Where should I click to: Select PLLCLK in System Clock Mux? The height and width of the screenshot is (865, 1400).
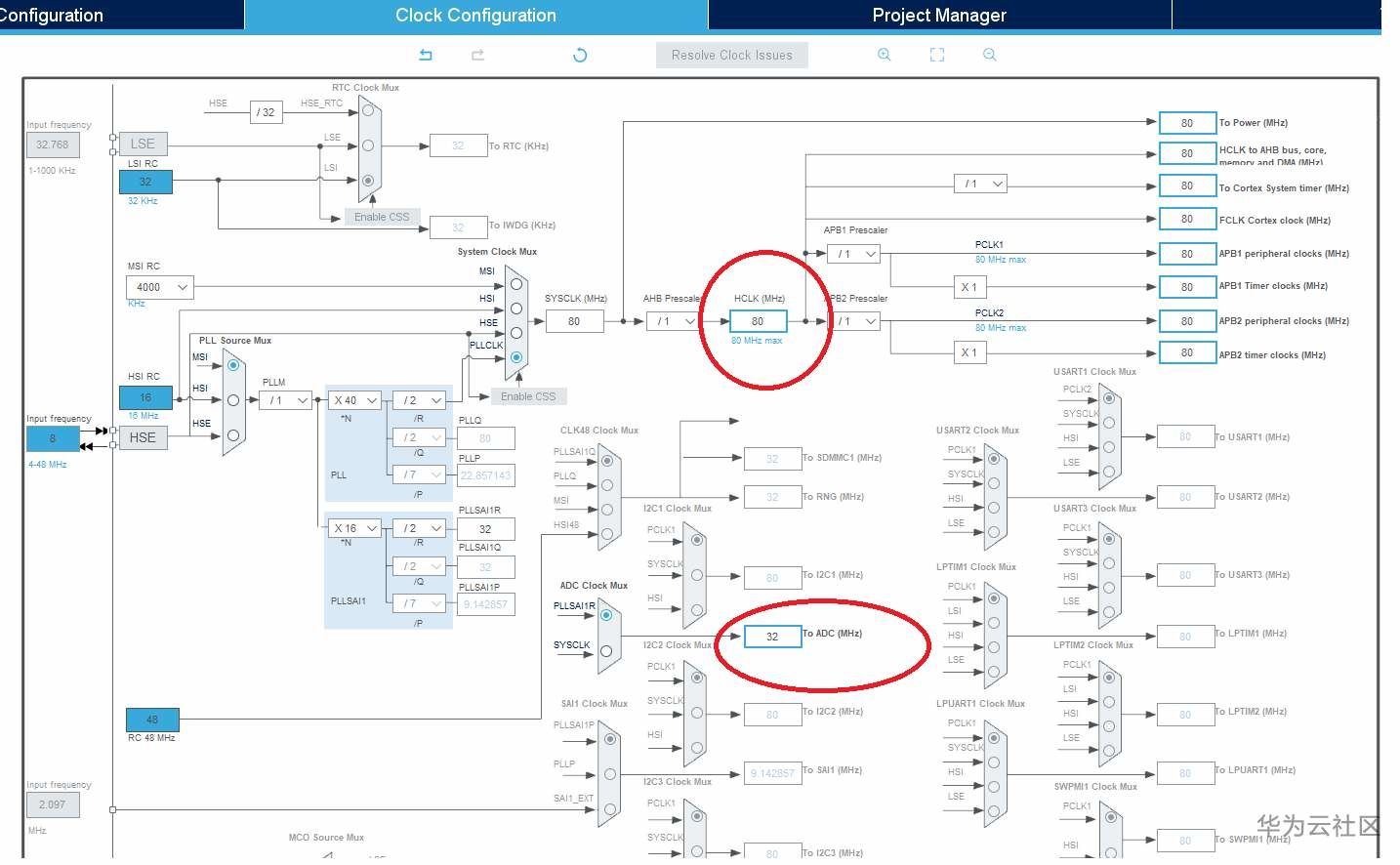point(516,357)
